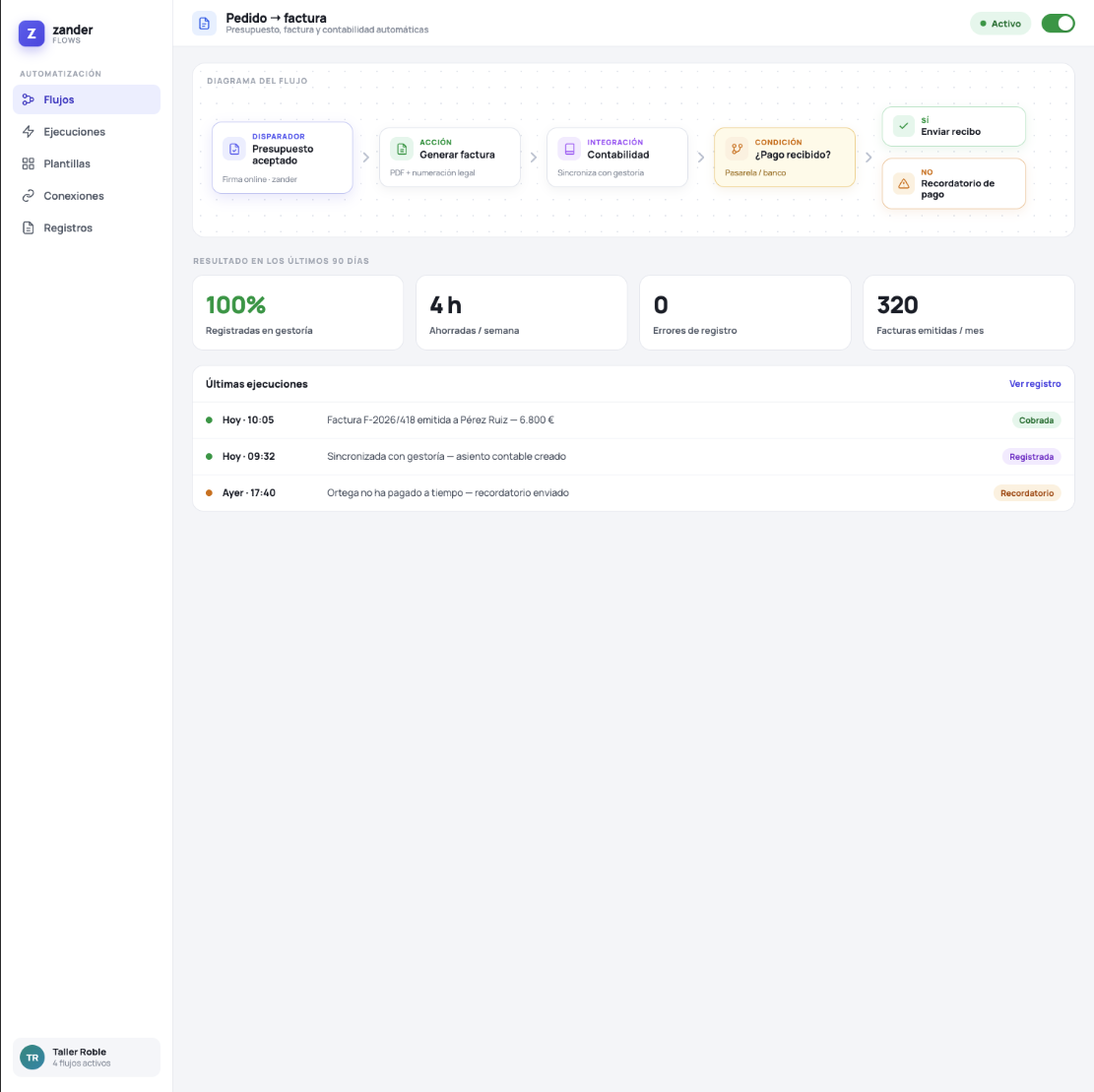Click the 4 h Ahorradas / semana card
Viewport: 1094px width, 1092px height.
522,312
